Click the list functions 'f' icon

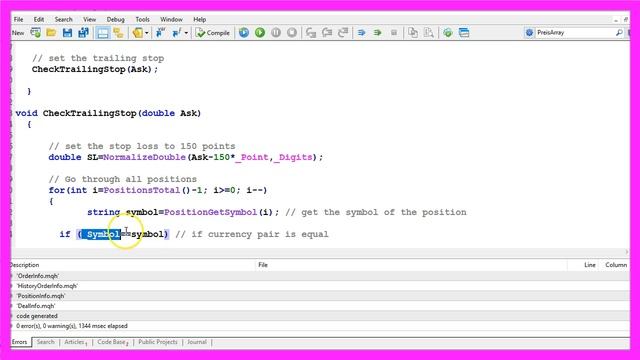[x=176, y=33]
